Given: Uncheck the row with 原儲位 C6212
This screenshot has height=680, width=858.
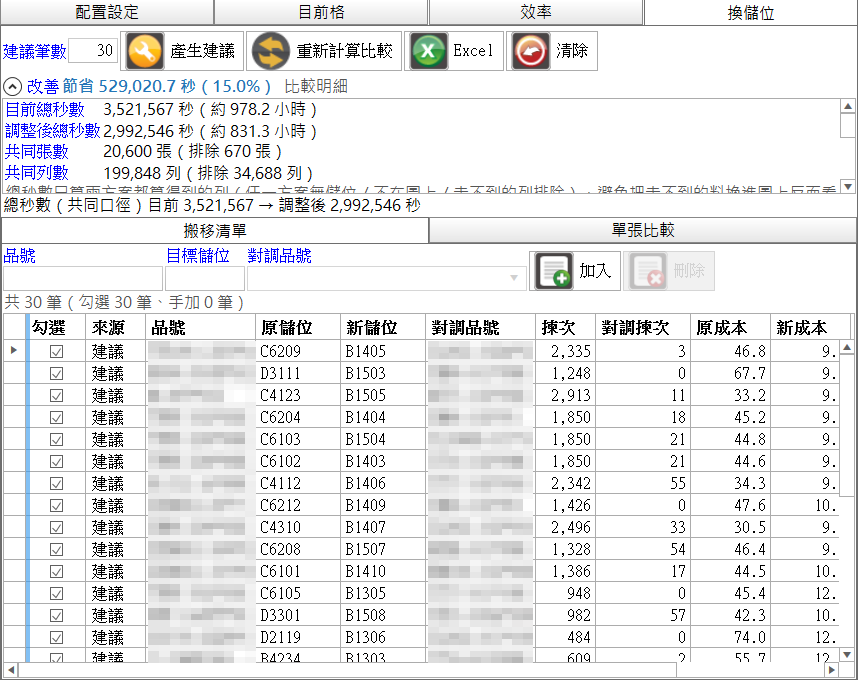Looking at the screenshot, I should pyautogui.click(x=56, y=505).
